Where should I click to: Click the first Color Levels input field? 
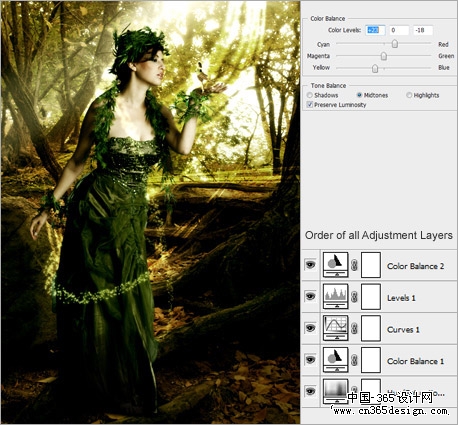[375, 30]
